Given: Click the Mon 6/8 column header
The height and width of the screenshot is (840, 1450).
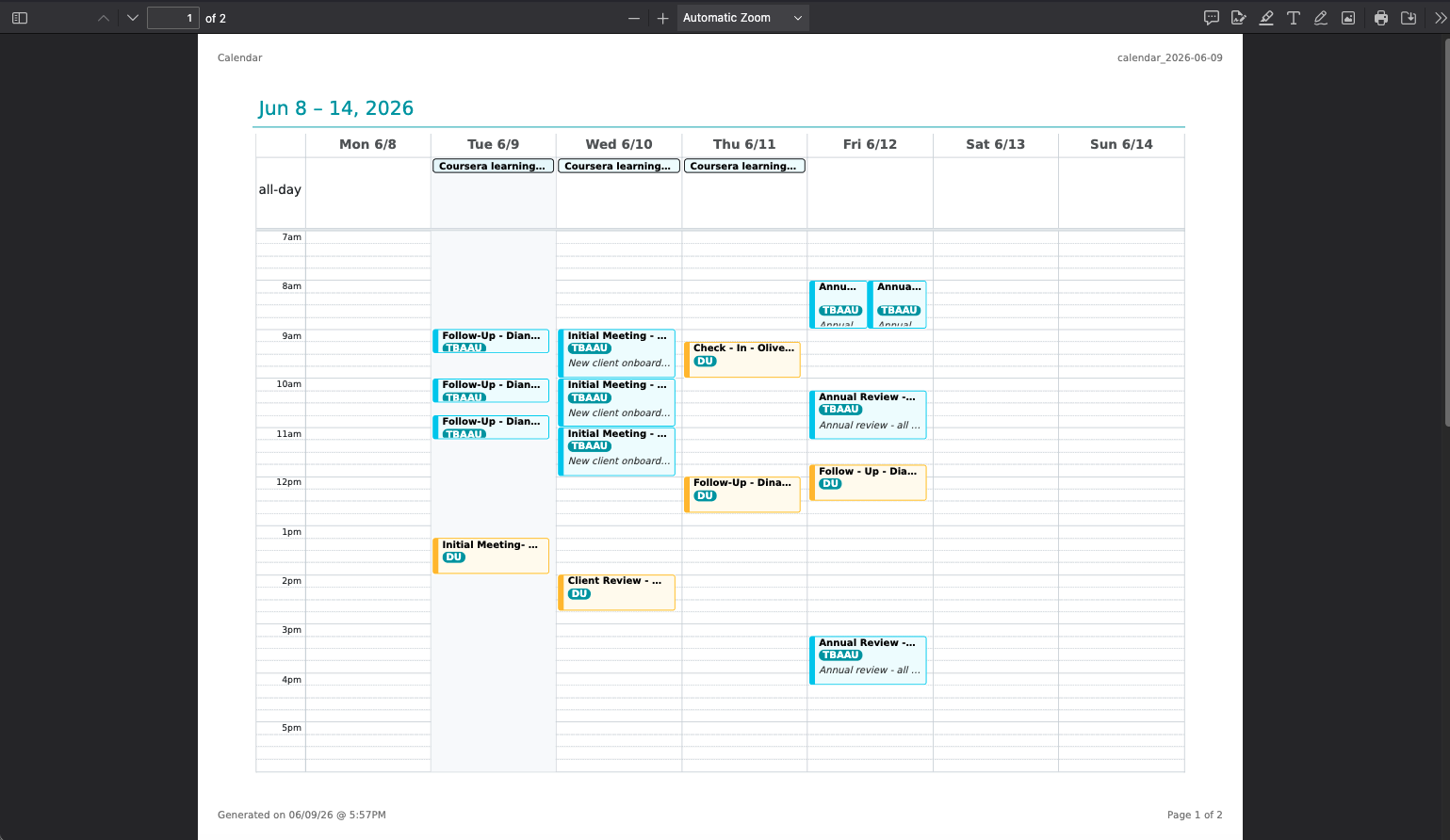Looking at the screenshot, I should click(367, 144).
